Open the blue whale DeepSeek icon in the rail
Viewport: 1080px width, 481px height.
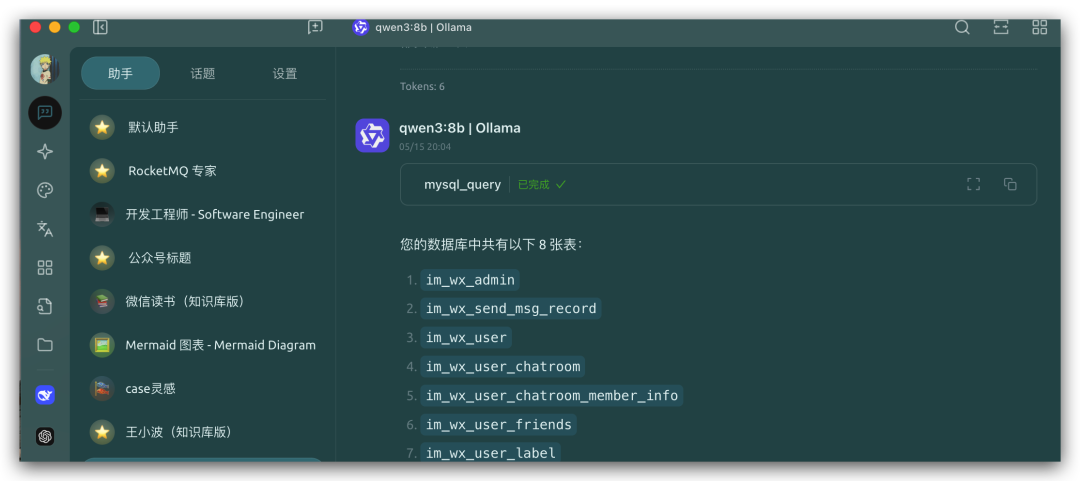click(45, 395)
